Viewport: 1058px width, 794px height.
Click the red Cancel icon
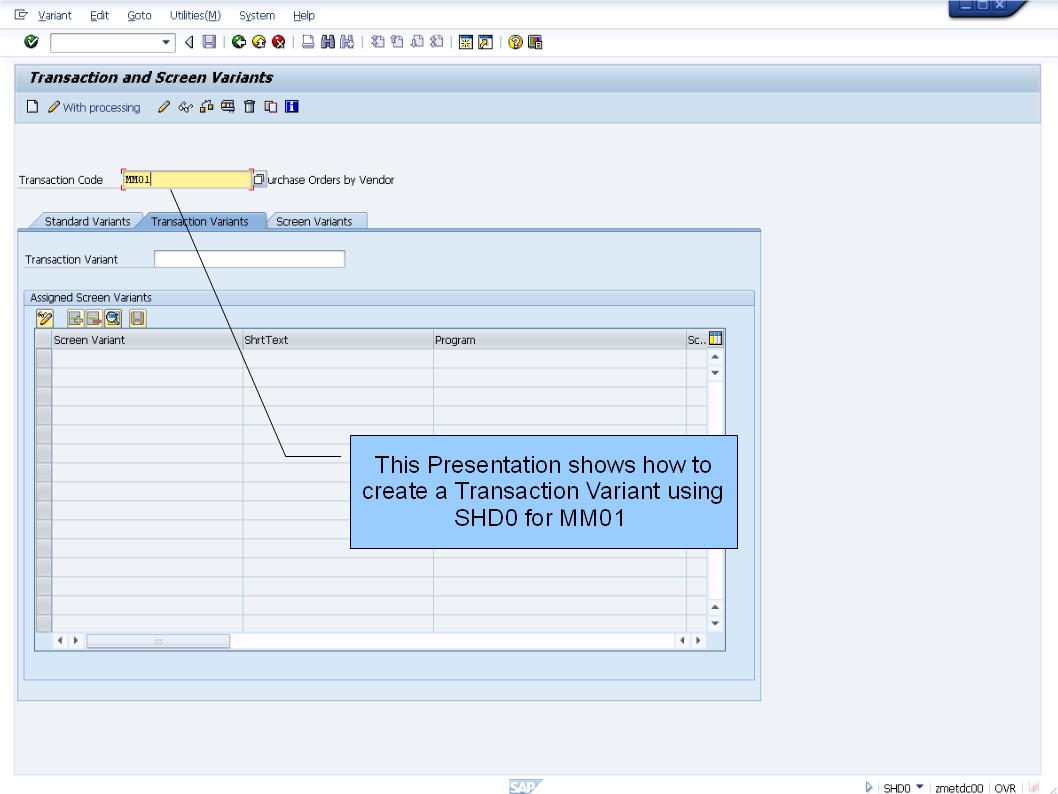pyautogui.click(x=279, y=42)
